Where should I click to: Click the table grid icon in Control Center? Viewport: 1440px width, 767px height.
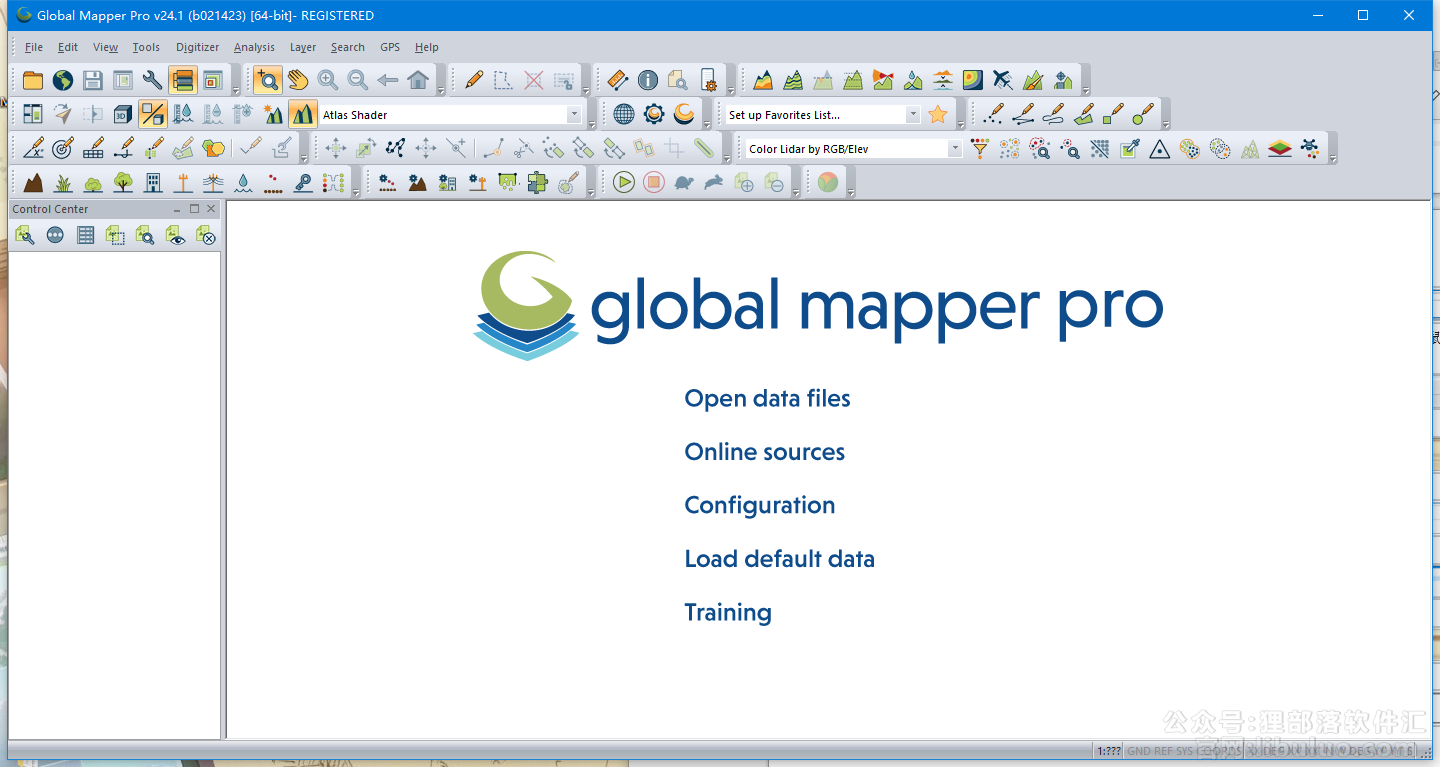point(86,236)
